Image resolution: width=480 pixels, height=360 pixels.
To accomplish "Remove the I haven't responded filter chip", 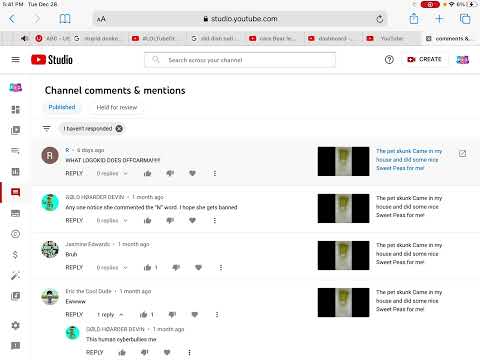I will point(119,128).
